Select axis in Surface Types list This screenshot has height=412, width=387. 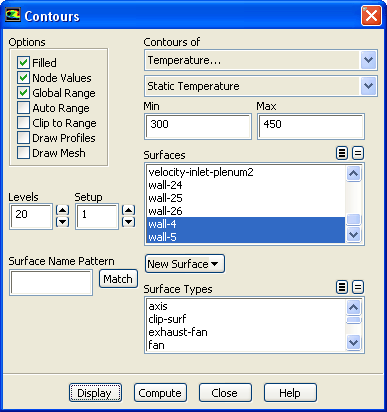pyautogui.click(x=246, y=306)
